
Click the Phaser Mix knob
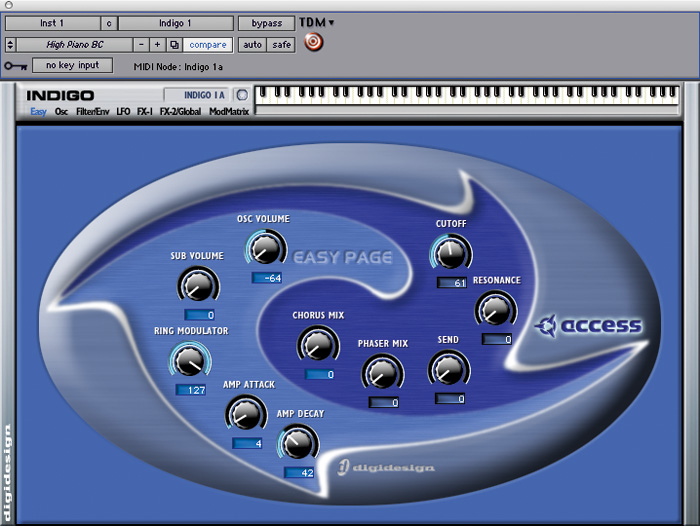pos(383,372)
